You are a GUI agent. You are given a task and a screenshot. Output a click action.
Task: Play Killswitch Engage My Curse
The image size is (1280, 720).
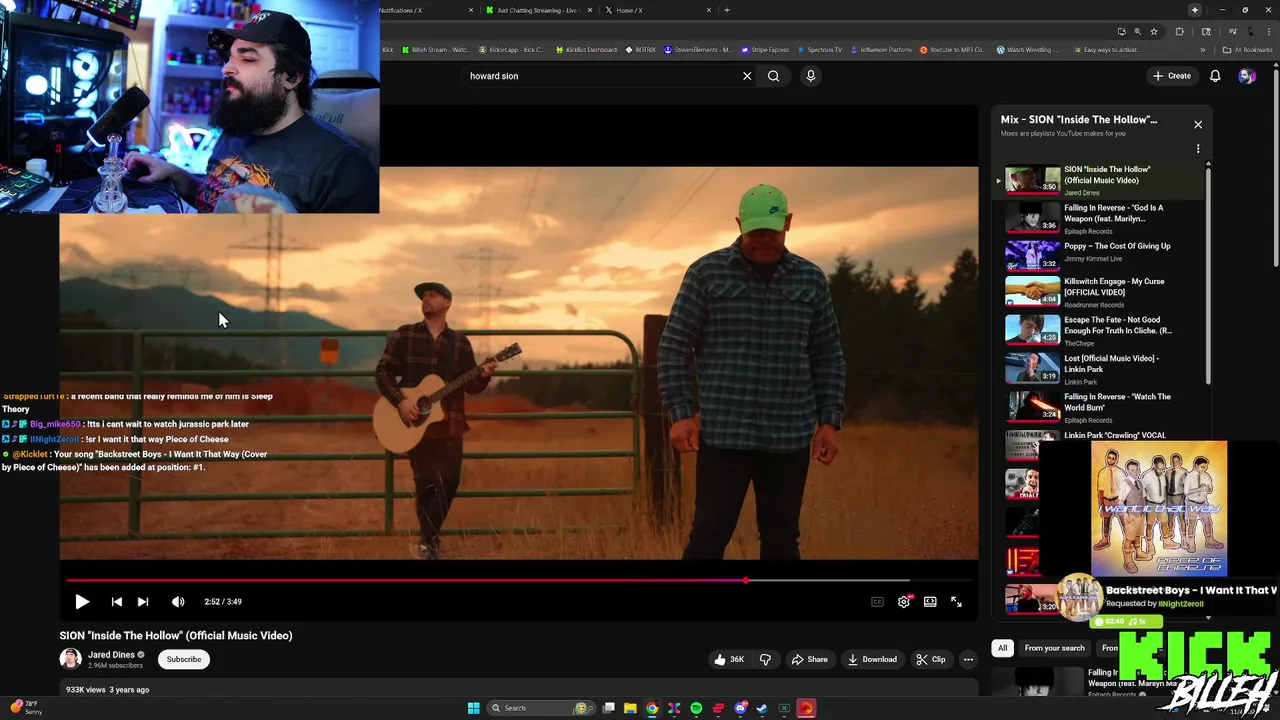click(x=1100, y=291)
